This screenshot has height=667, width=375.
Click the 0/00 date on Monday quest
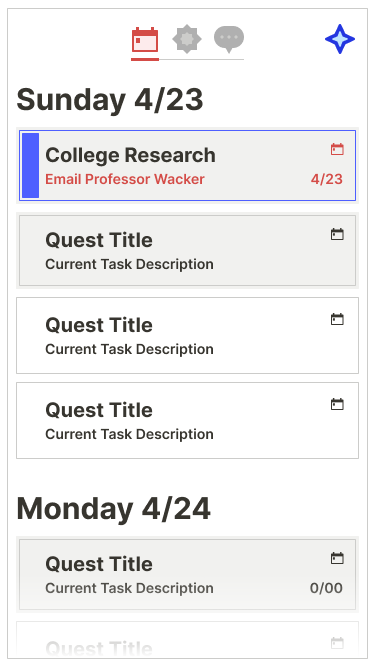click(326, 588)
